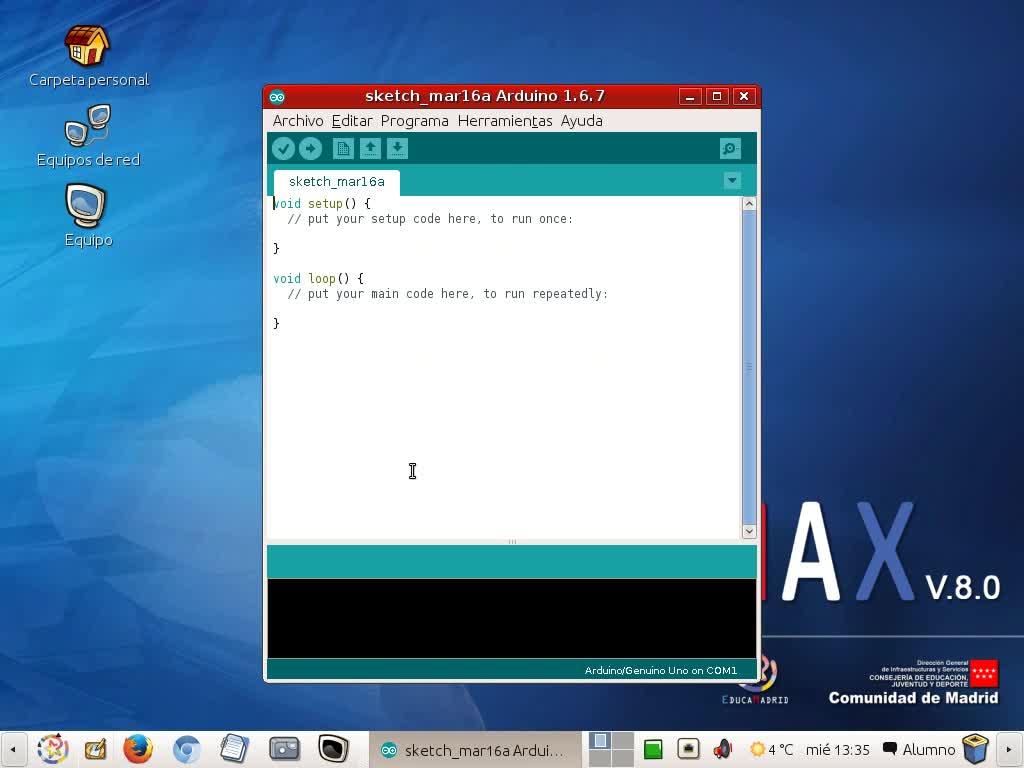Screen dimensions: 1024x768
Task: Click the volume speaker tray icon
Action: point(722,749)
